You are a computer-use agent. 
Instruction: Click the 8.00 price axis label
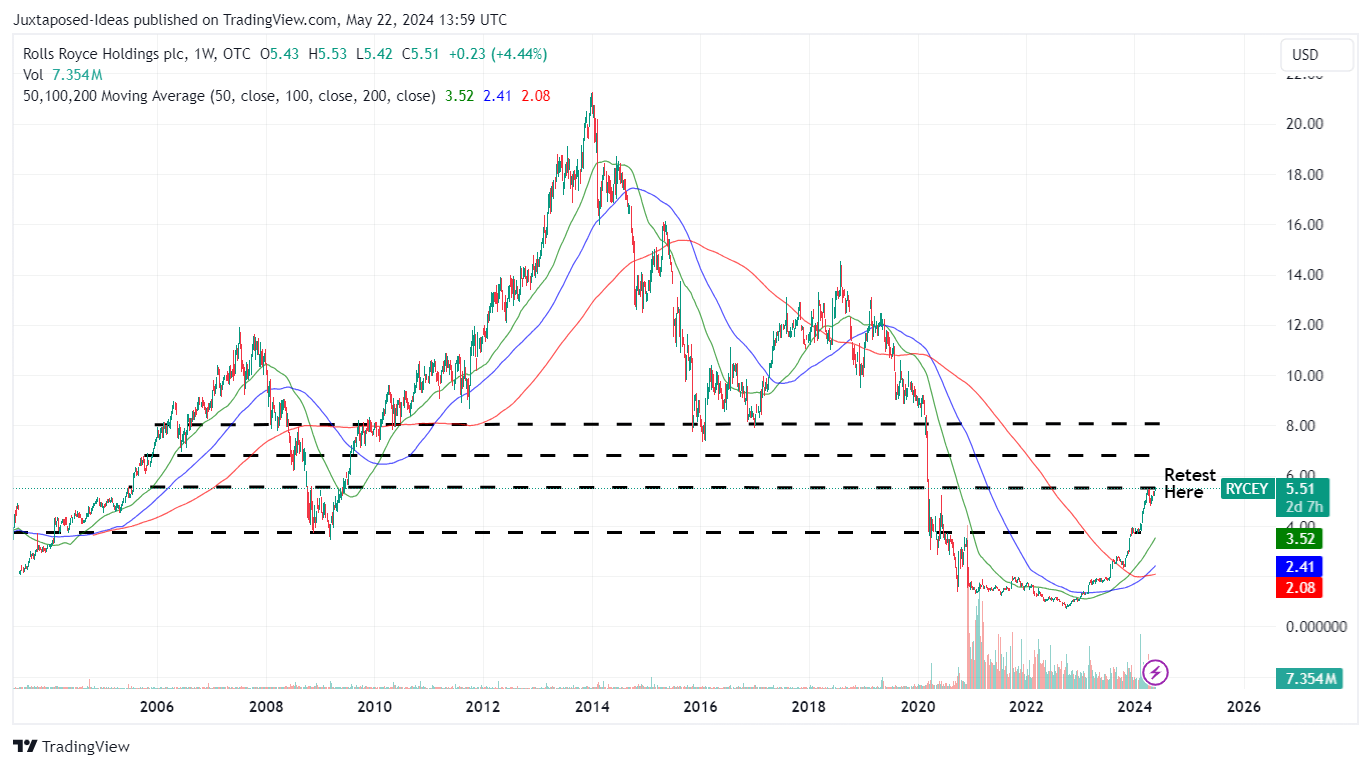(x=1303, y=425)
